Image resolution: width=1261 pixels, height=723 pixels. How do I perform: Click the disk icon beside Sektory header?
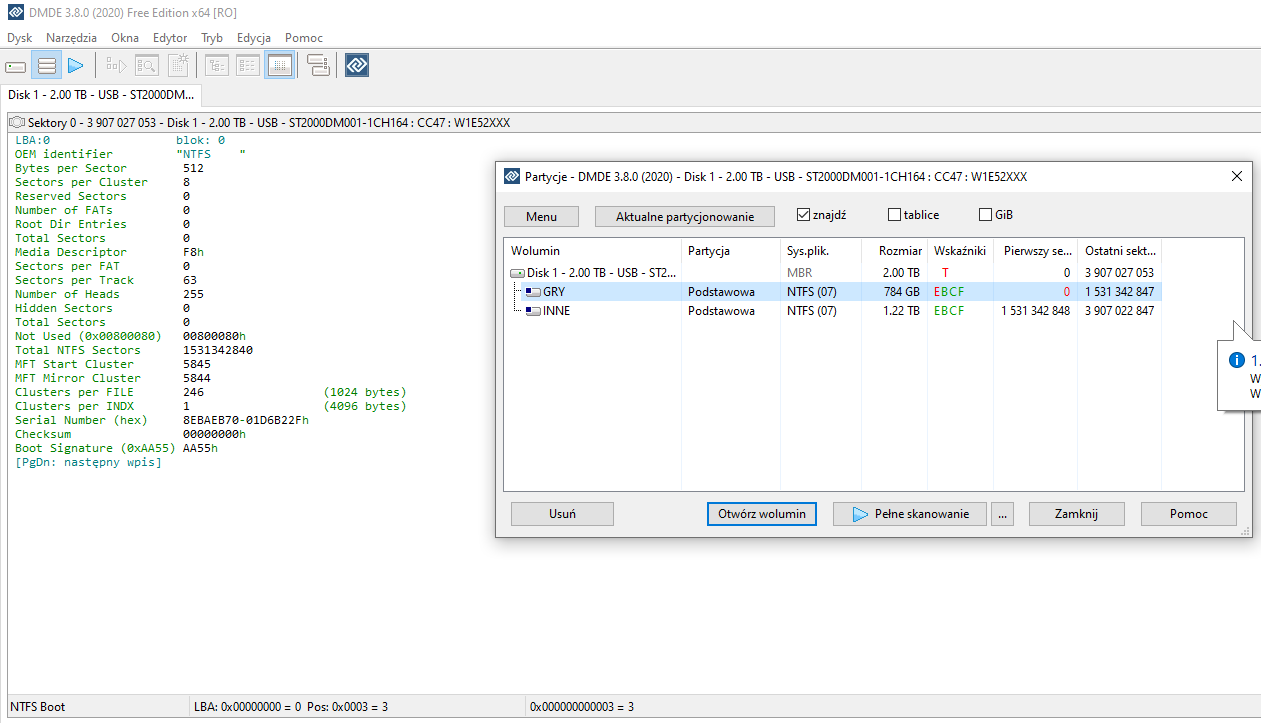[x=17, y=122]
